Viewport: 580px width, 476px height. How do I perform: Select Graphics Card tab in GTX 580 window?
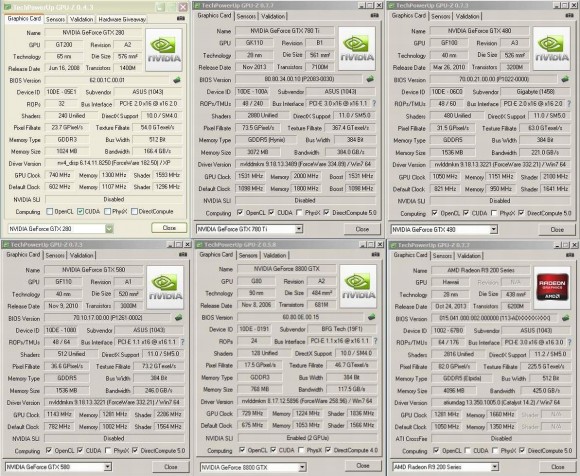[23, 254]
